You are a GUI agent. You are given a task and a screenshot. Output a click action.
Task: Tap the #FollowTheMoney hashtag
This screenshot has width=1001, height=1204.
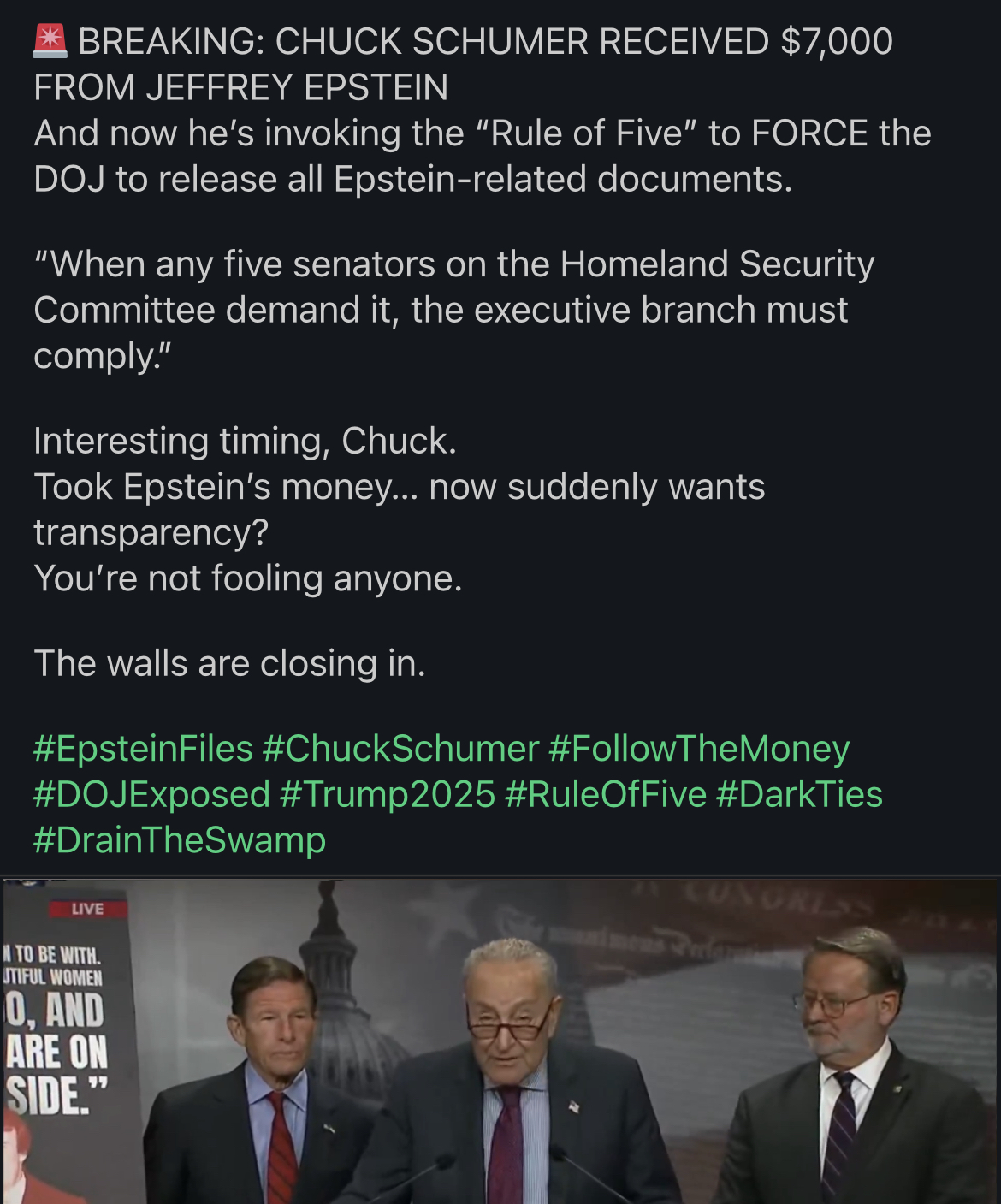click(698, 749)
